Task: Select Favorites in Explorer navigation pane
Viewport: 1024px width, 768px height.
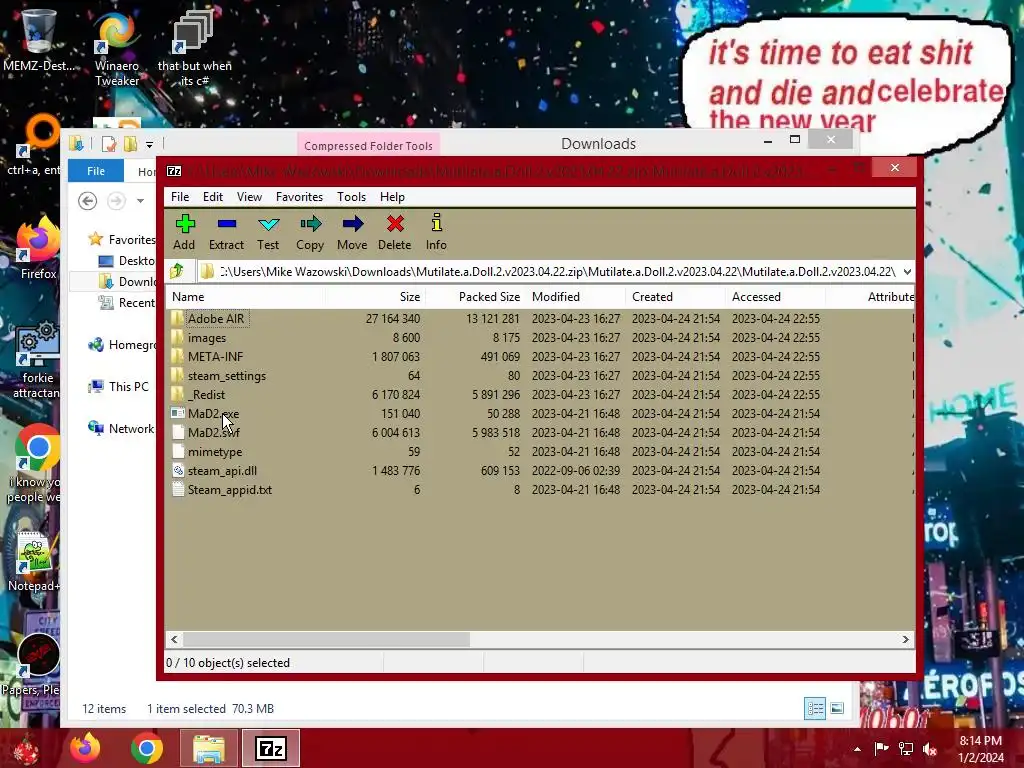Action: [x=131, y=240]
